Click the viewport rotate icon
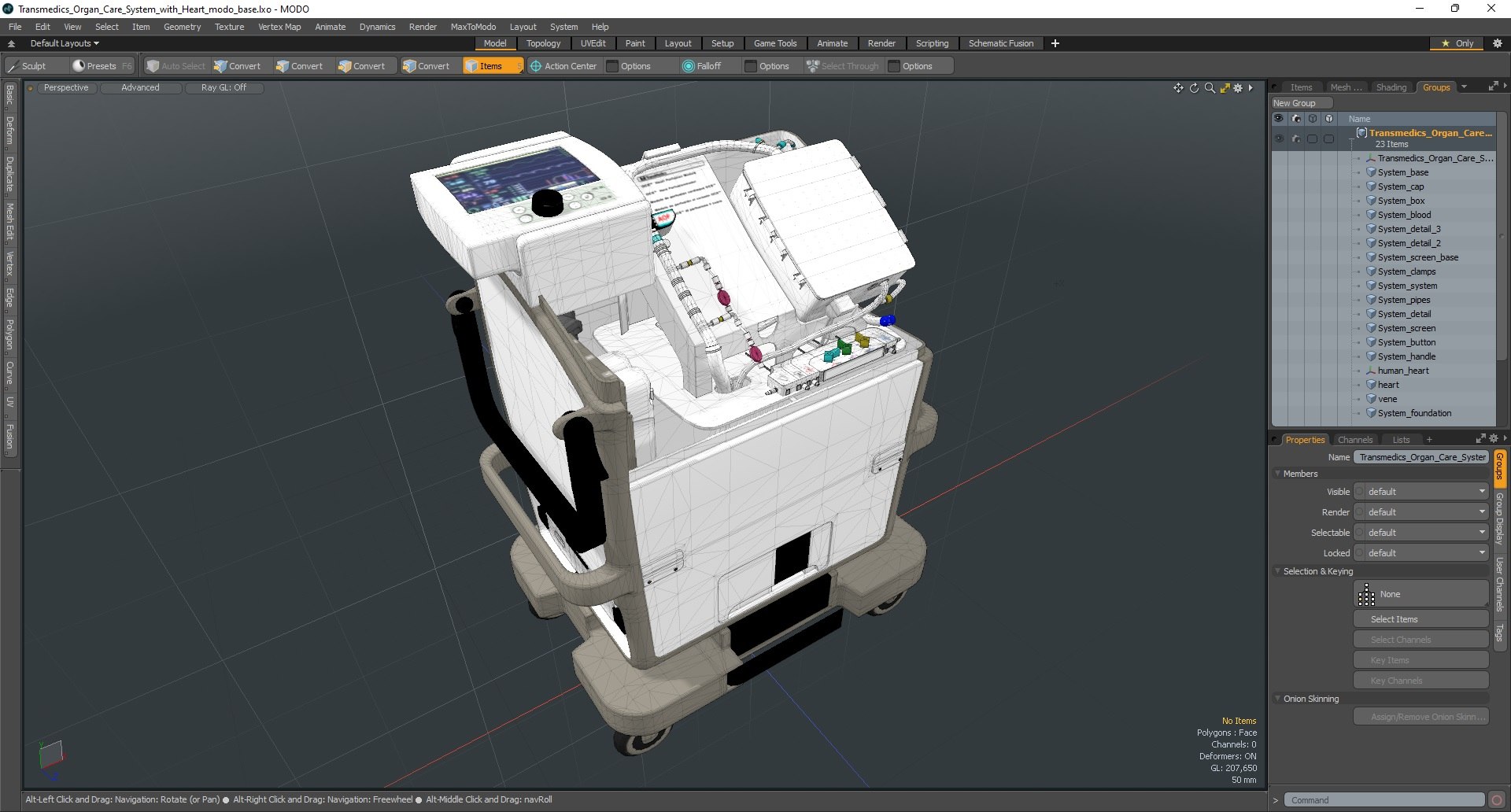 (1194, 88)
